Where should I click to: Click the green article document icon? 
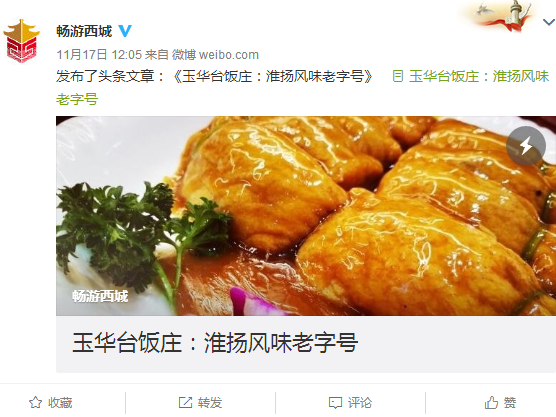click(398, 76)
